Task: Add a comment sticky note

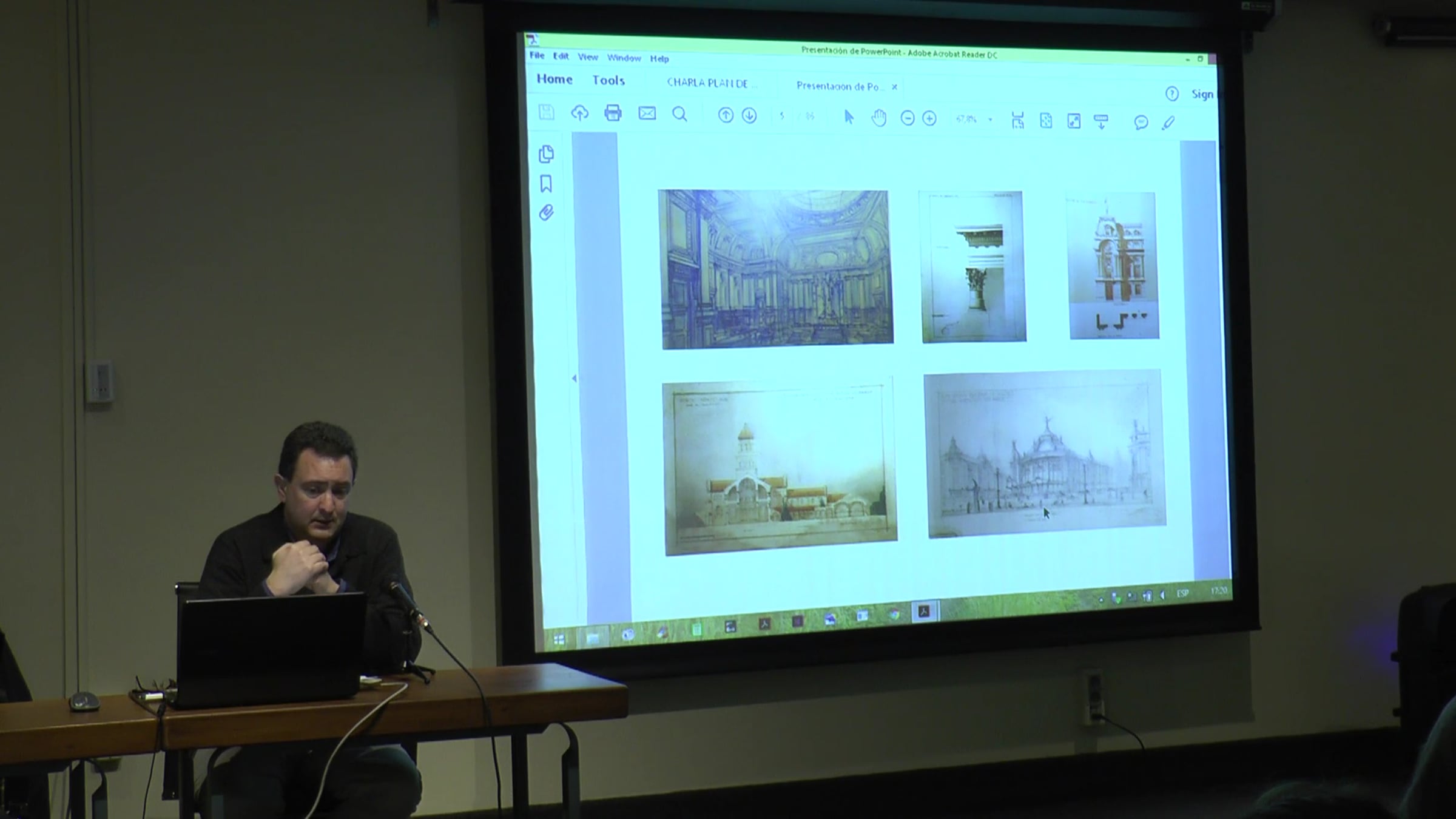Action: coord(1141,123)
